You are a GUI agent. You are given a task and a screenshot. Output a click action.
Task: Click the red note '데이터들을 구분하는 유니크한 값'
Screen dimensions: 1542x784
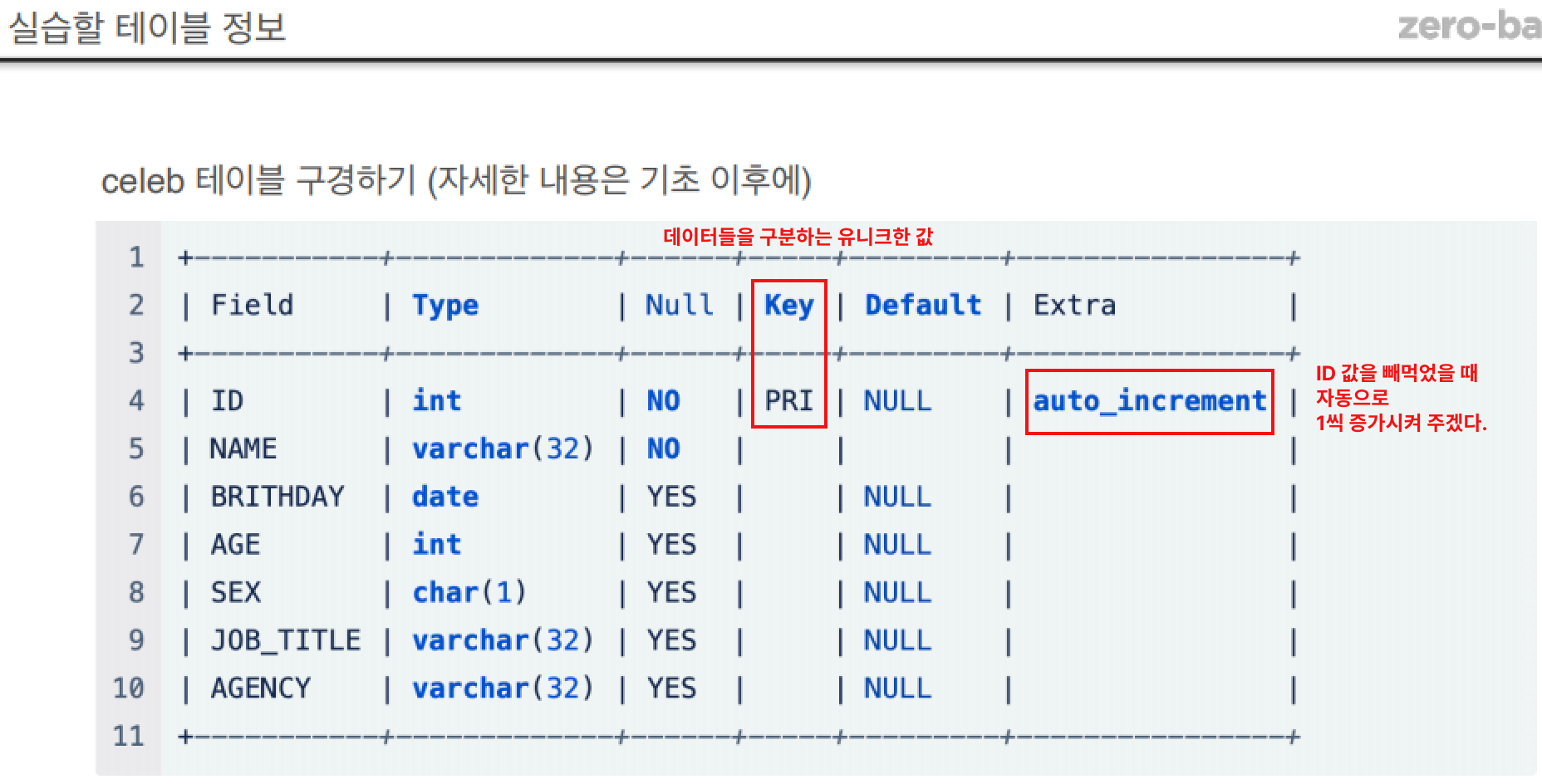[798, 237]
